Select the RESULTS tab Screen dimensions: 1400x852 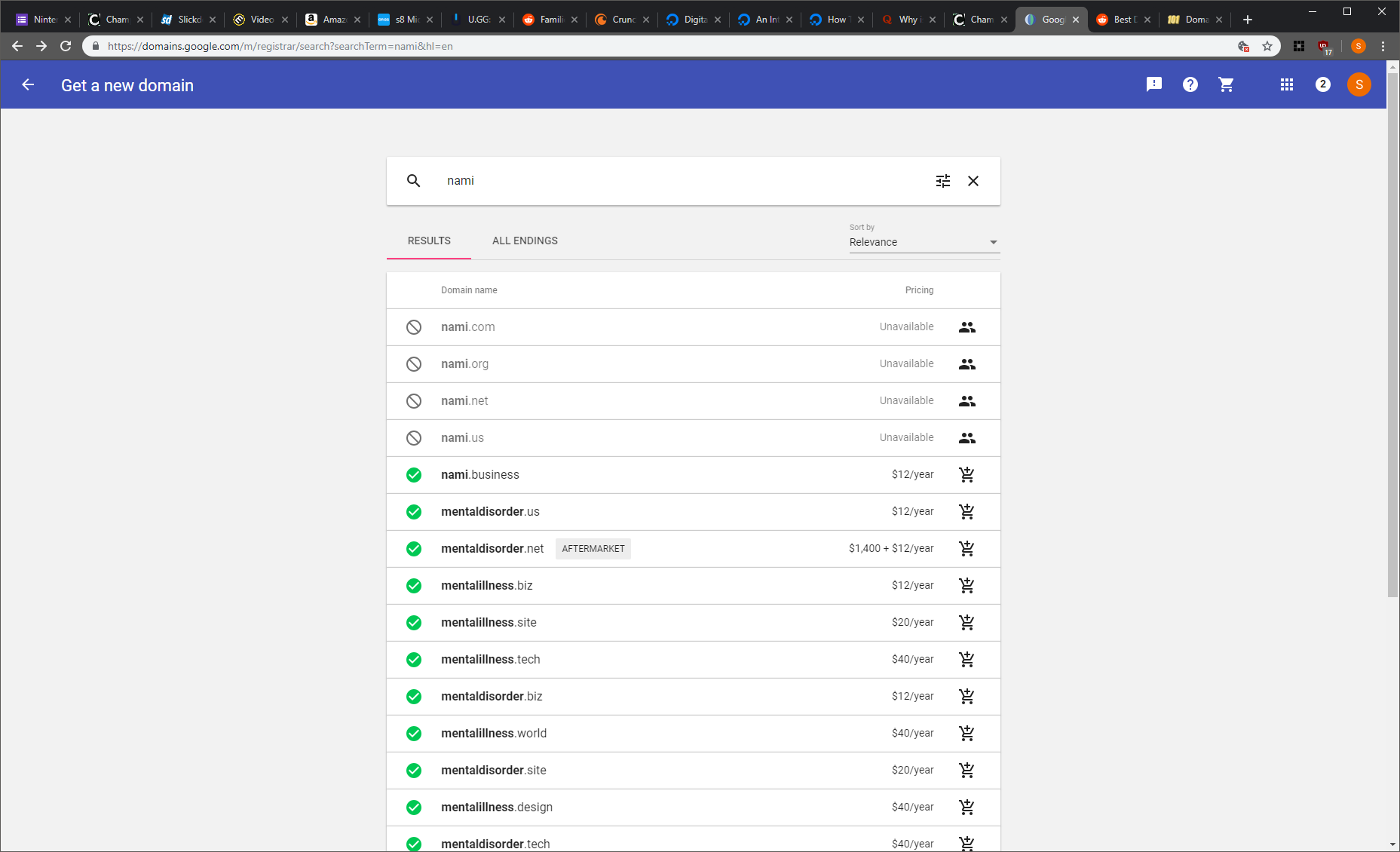(x=429, y=241)
